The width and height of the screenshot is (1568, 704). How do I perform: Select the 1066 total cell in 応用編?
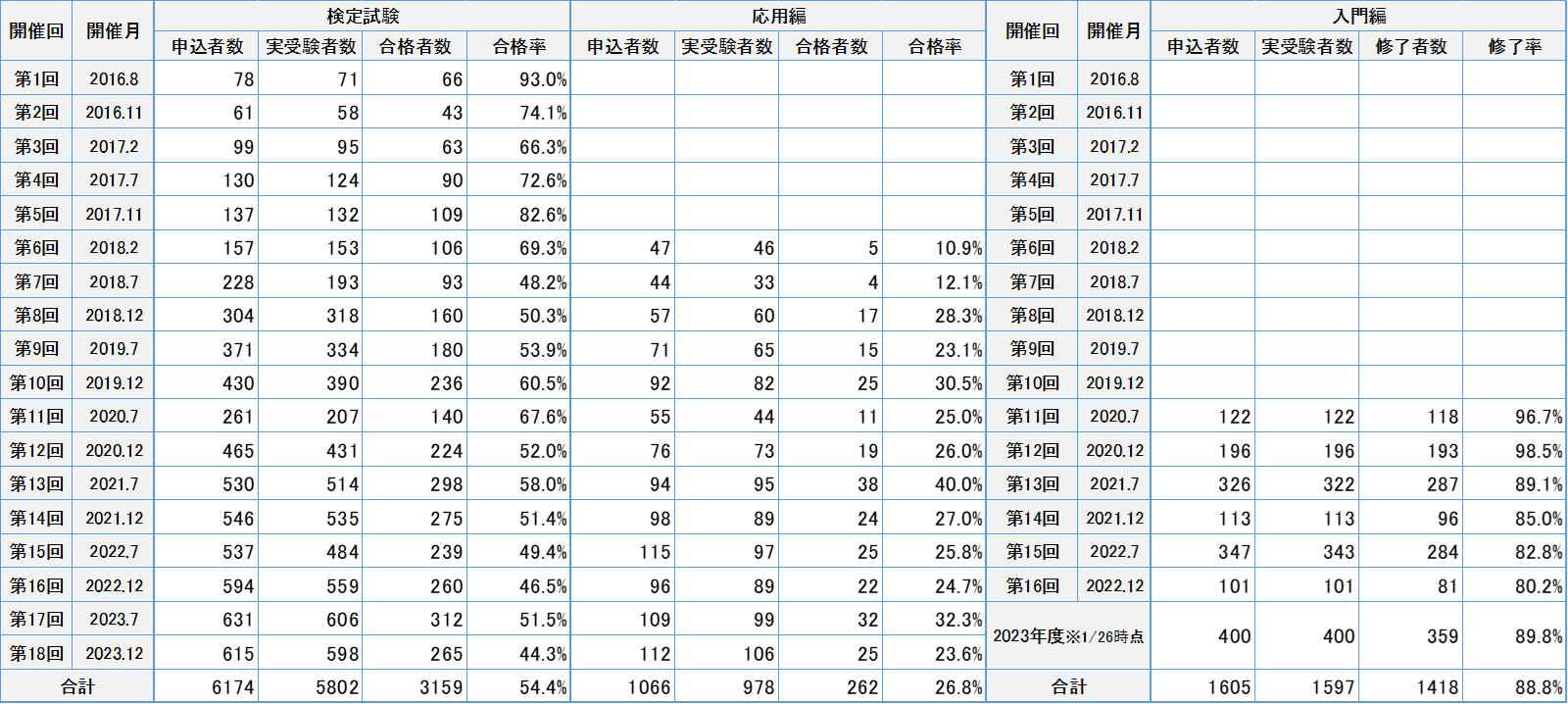(x=622, y=686)
